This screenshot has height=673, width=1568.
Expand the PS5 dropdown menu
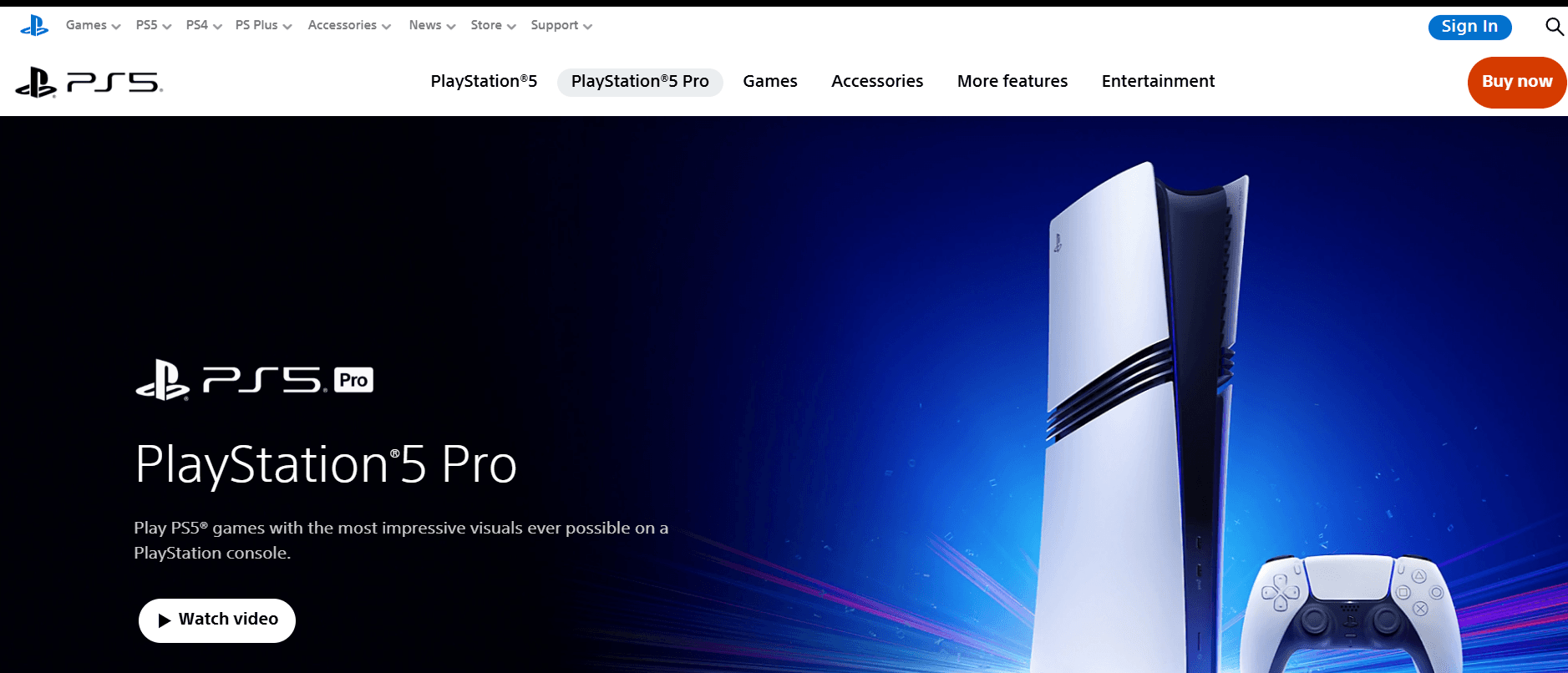(154, 26)
